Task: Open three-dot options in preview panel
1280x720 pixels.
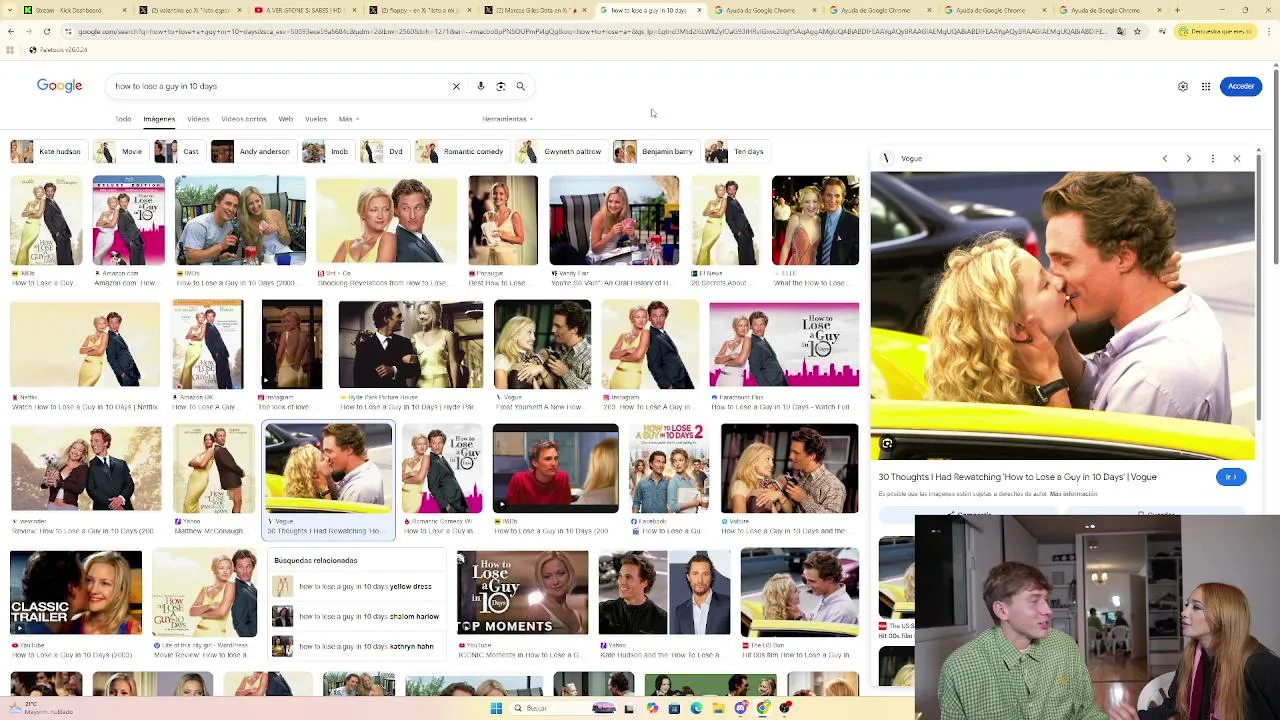Action: (x=1213, y=158)
